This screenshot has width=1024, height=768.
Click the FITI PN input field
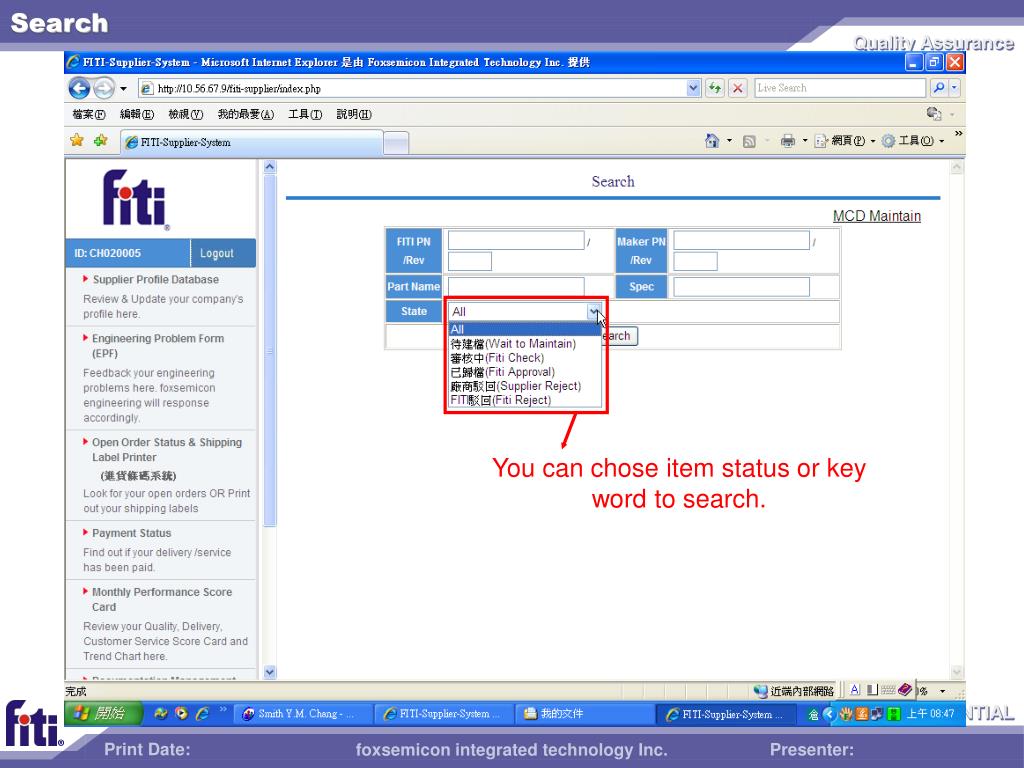point(516,241)
